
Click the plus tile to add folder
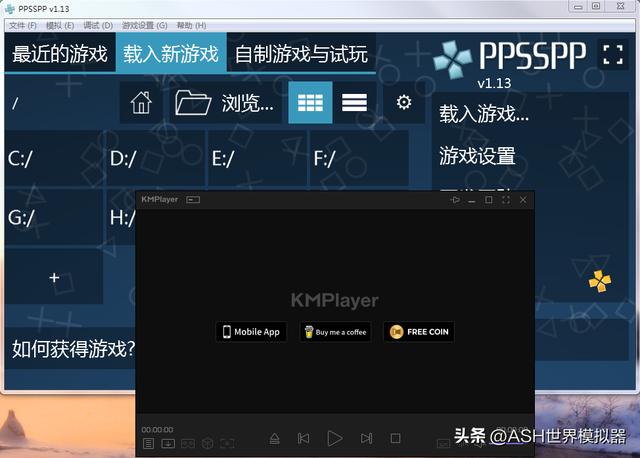coord(53,277)
